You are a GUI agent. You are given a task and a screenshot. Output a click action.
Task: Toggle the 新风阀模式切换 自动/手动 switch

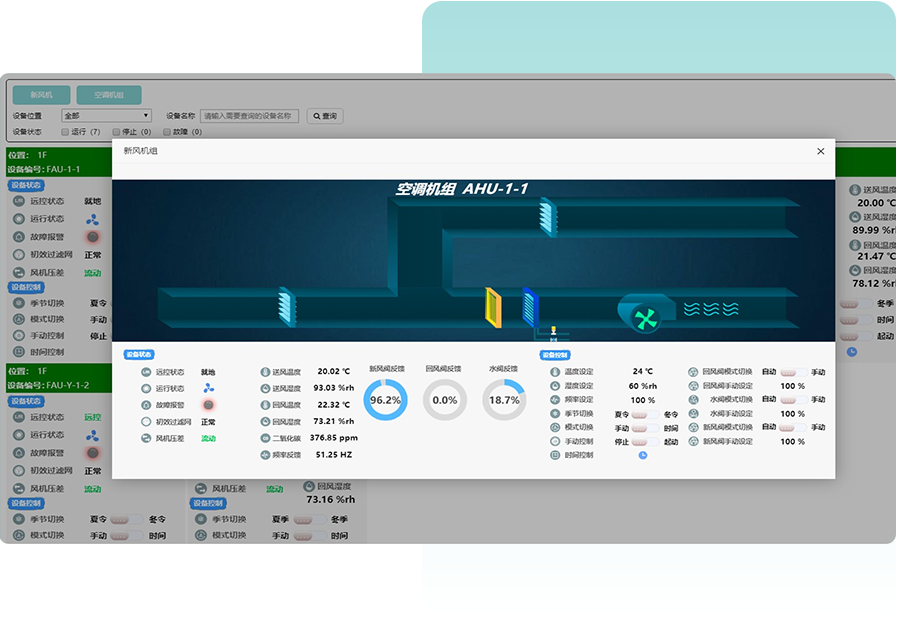[793, 427]
